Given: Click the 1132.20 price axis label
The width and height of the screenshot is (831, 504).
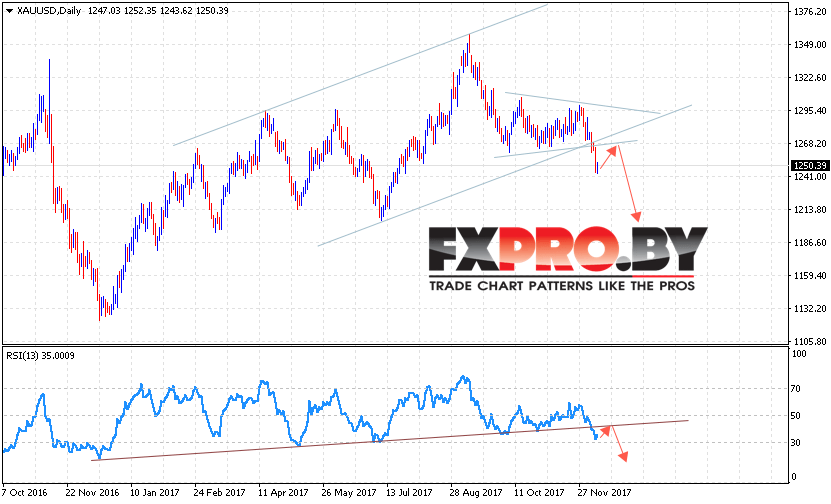Looking at the screenshot, I should (810, 308).
